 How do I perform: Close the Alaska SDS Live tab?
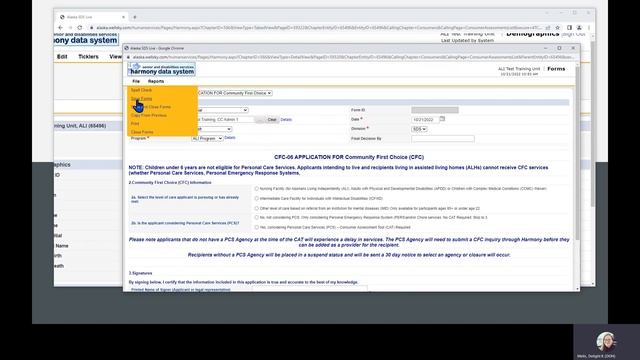[123, 17]
